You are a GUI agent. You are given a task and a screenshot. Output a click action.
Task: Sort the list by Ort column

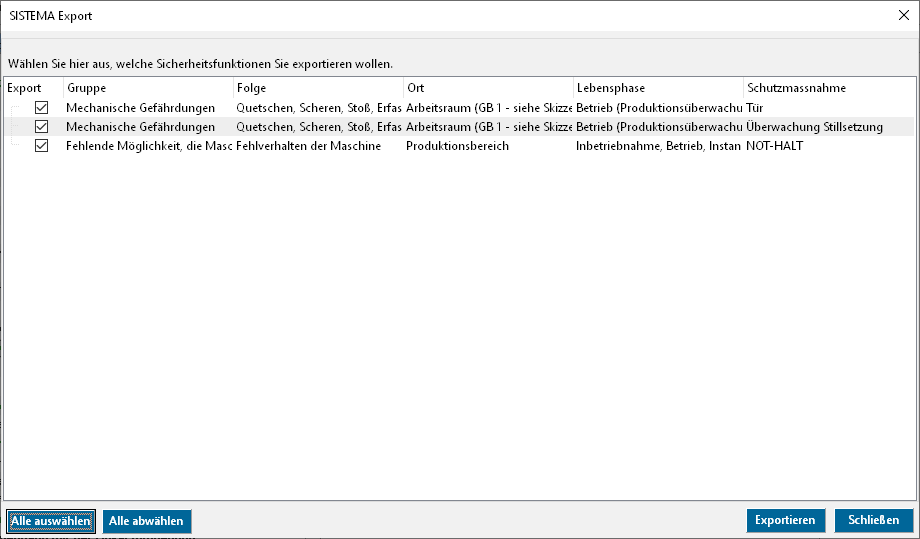(488, 88)
